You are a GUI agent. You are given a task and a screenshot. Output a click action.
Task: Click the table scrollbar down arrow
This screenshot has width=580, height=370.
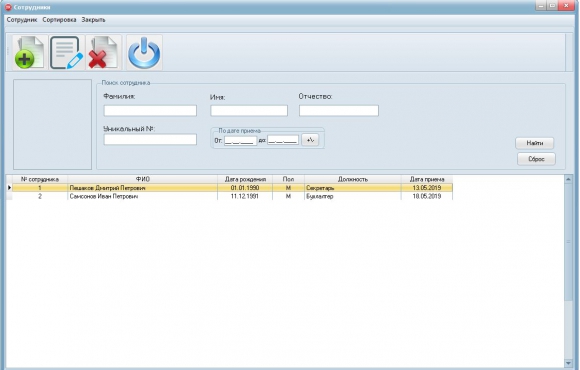click(x=569, y=363)
